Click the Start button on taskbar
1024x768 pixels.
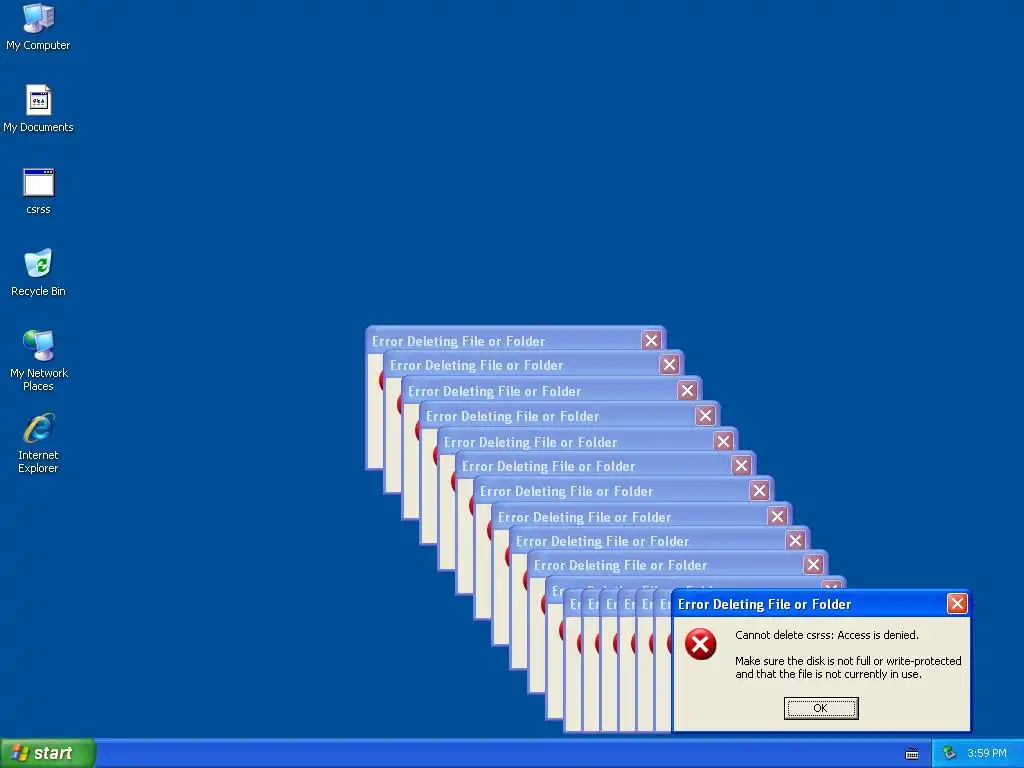coord(48,753)
